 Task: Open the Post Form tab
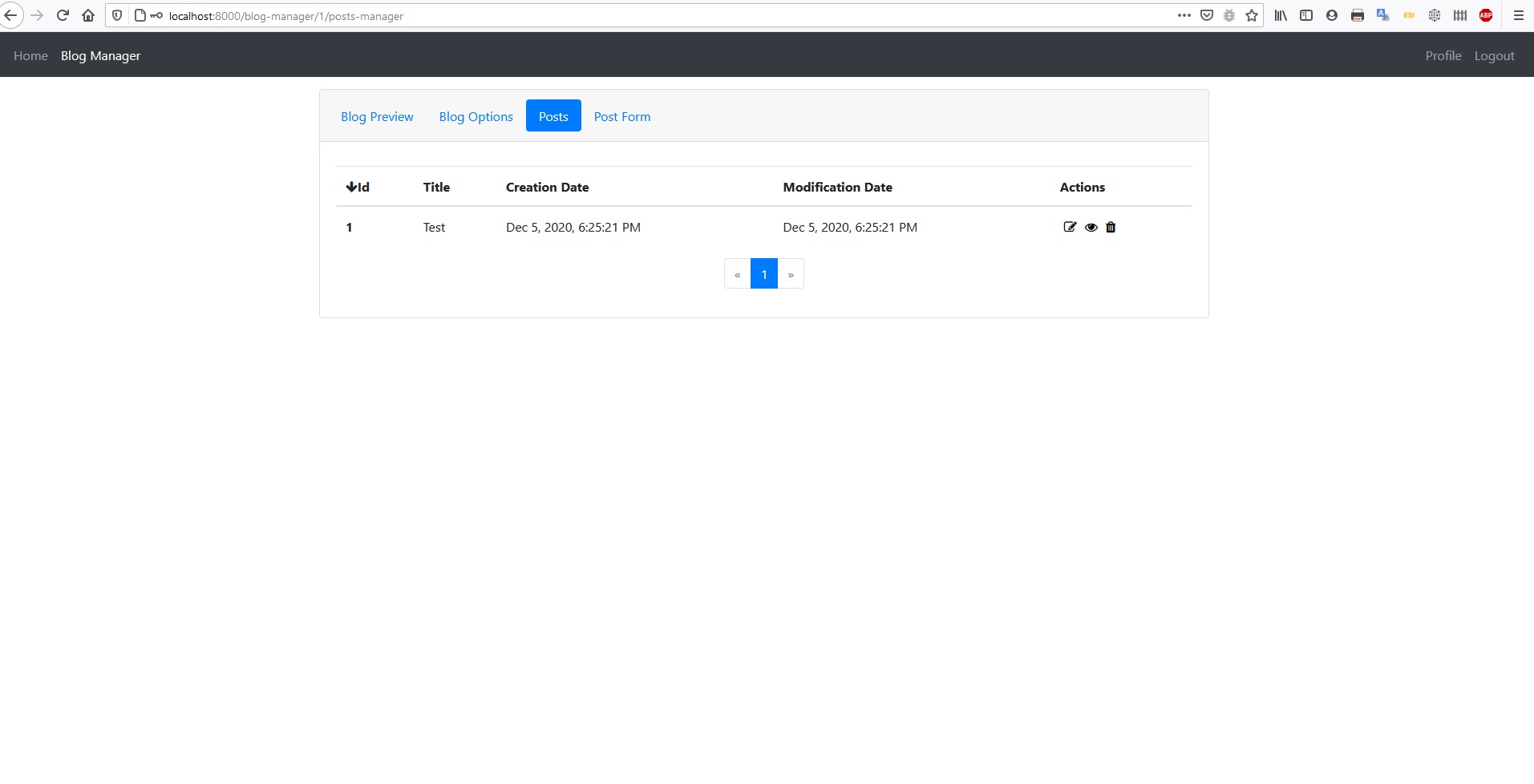tap(621, 116)
